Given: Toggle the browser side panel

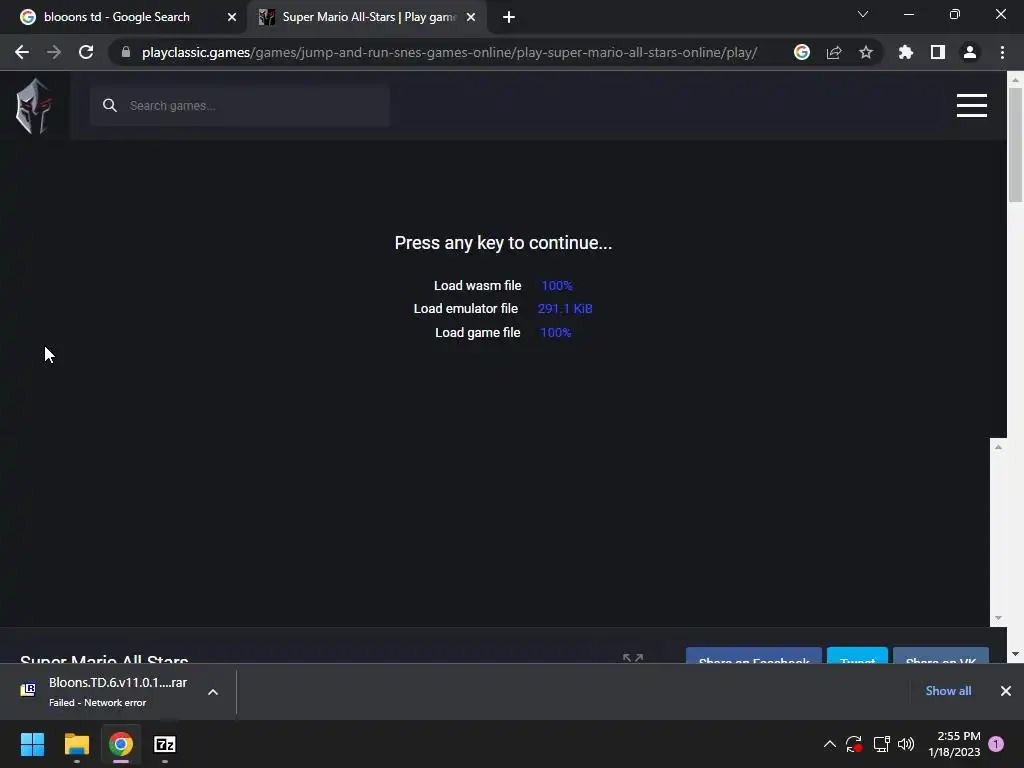Looking at the screenshot, I should (938, 52).
